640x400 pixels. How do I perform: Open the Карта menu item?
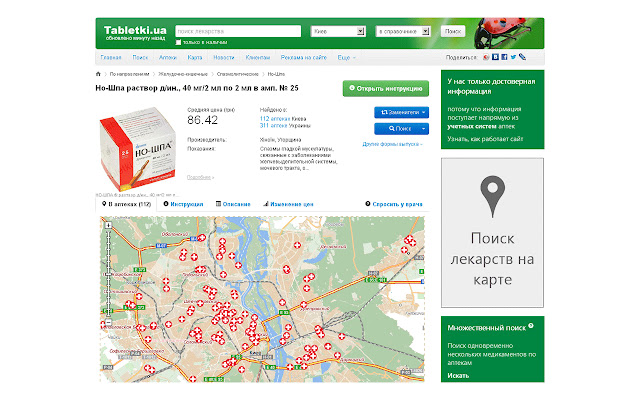tap(195, 58)
